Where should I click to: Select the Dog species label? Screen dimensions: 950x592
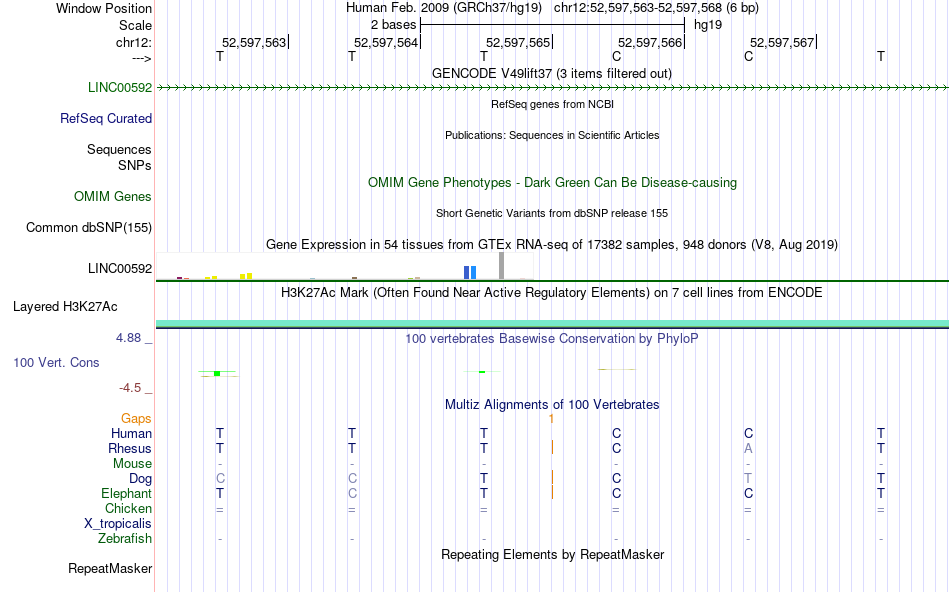(x=140, y=479)
